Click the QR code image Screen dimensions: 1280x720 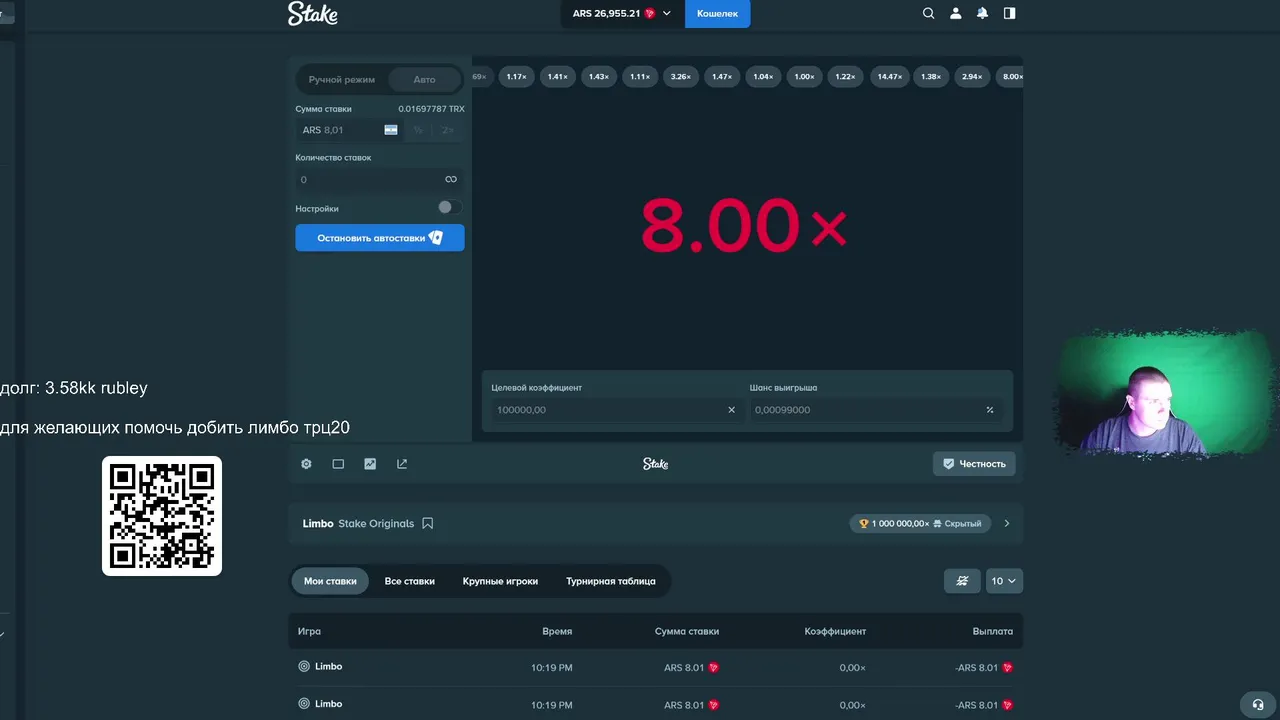[x=162, y=516]
